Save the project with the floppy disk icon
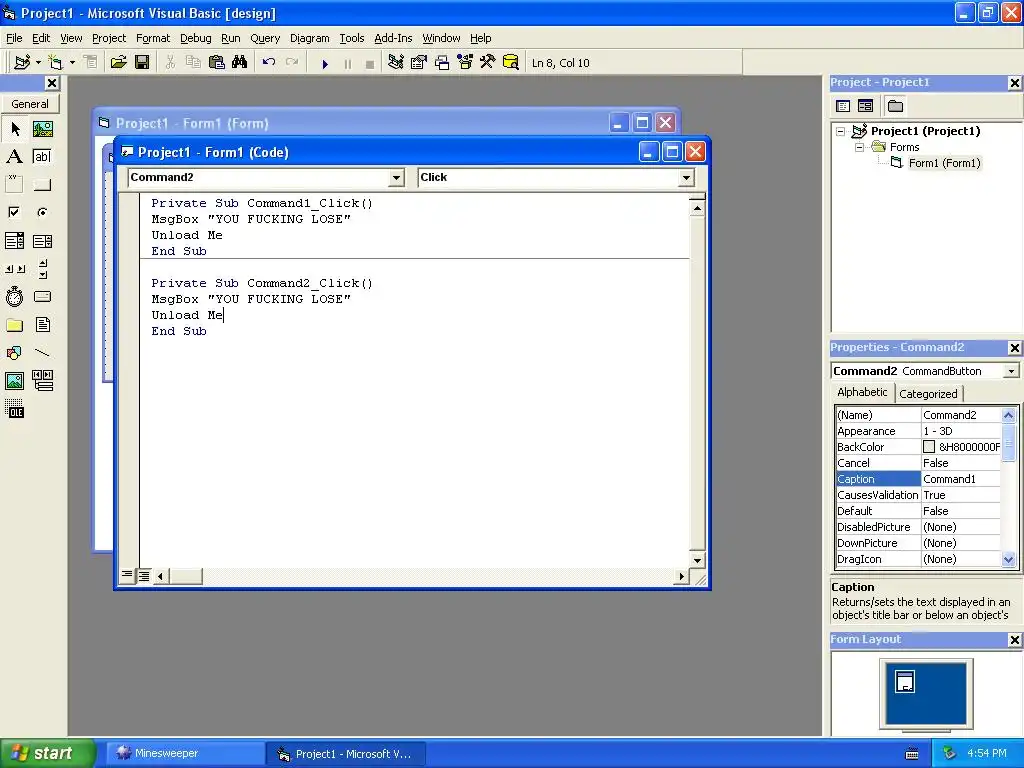The height and width of the screenshot is (768, 1024). 142,63
